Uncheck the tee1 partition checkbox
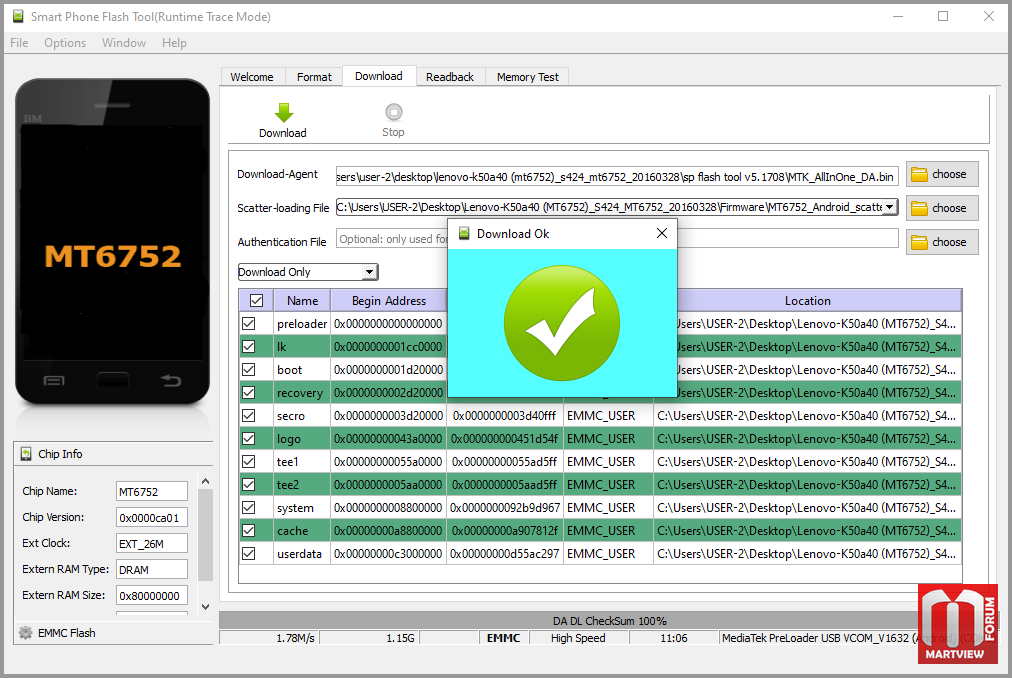The width and height of the screenshot is (1012, 678). pyautogui.click(x=248, y=462)
